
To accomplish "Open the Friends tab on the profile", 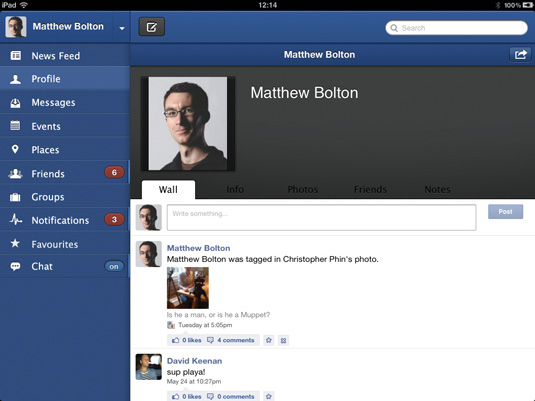I will pos(370,189).
